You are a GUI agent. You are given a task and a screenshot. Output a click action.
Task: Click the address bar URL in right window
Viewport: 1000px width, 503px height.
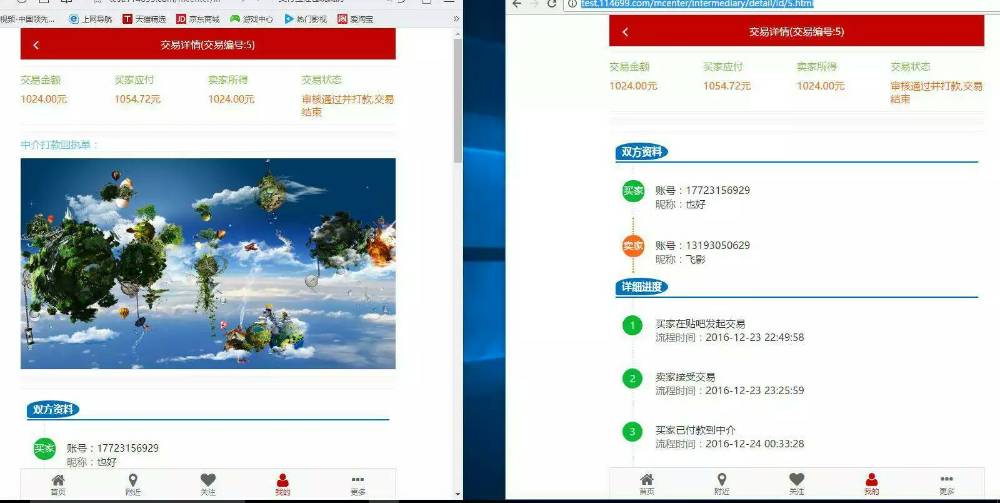click(697, 3)
